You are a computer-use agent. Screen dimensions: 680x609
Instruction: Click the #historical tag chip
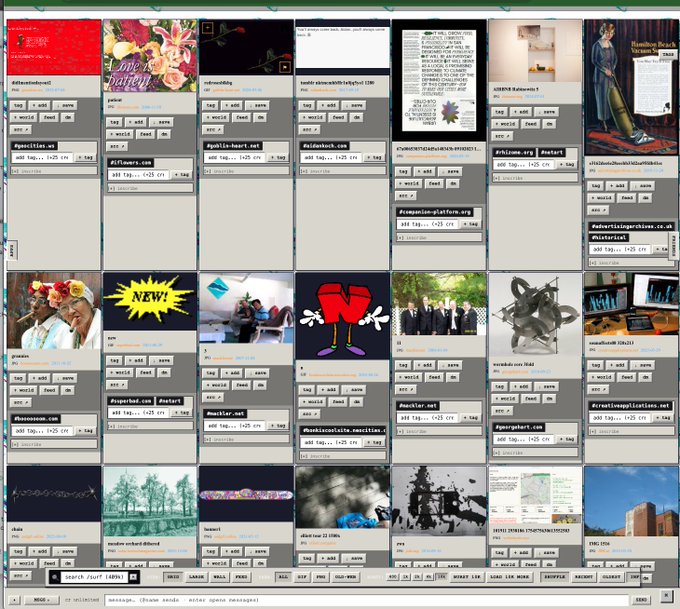[x=609, y=238]
